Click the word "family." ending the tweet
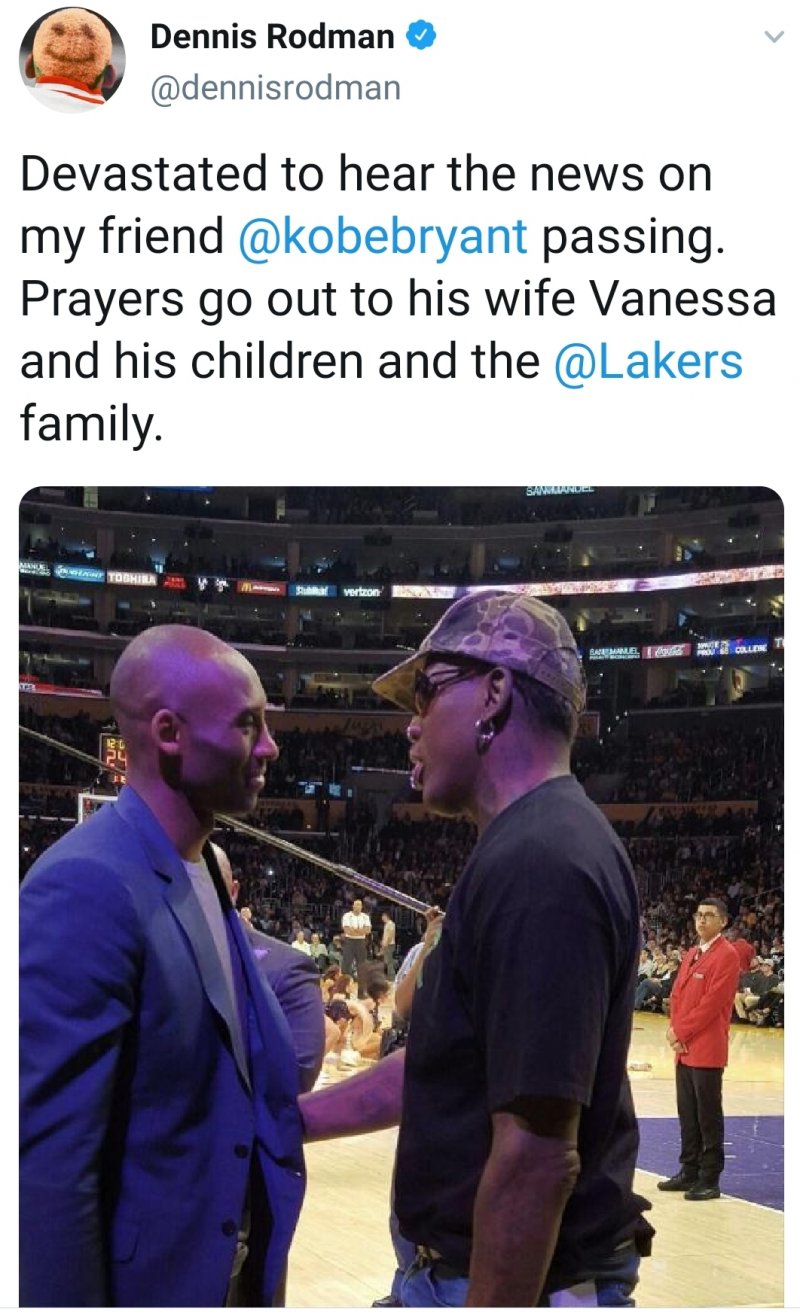 (x=90, y=424)
